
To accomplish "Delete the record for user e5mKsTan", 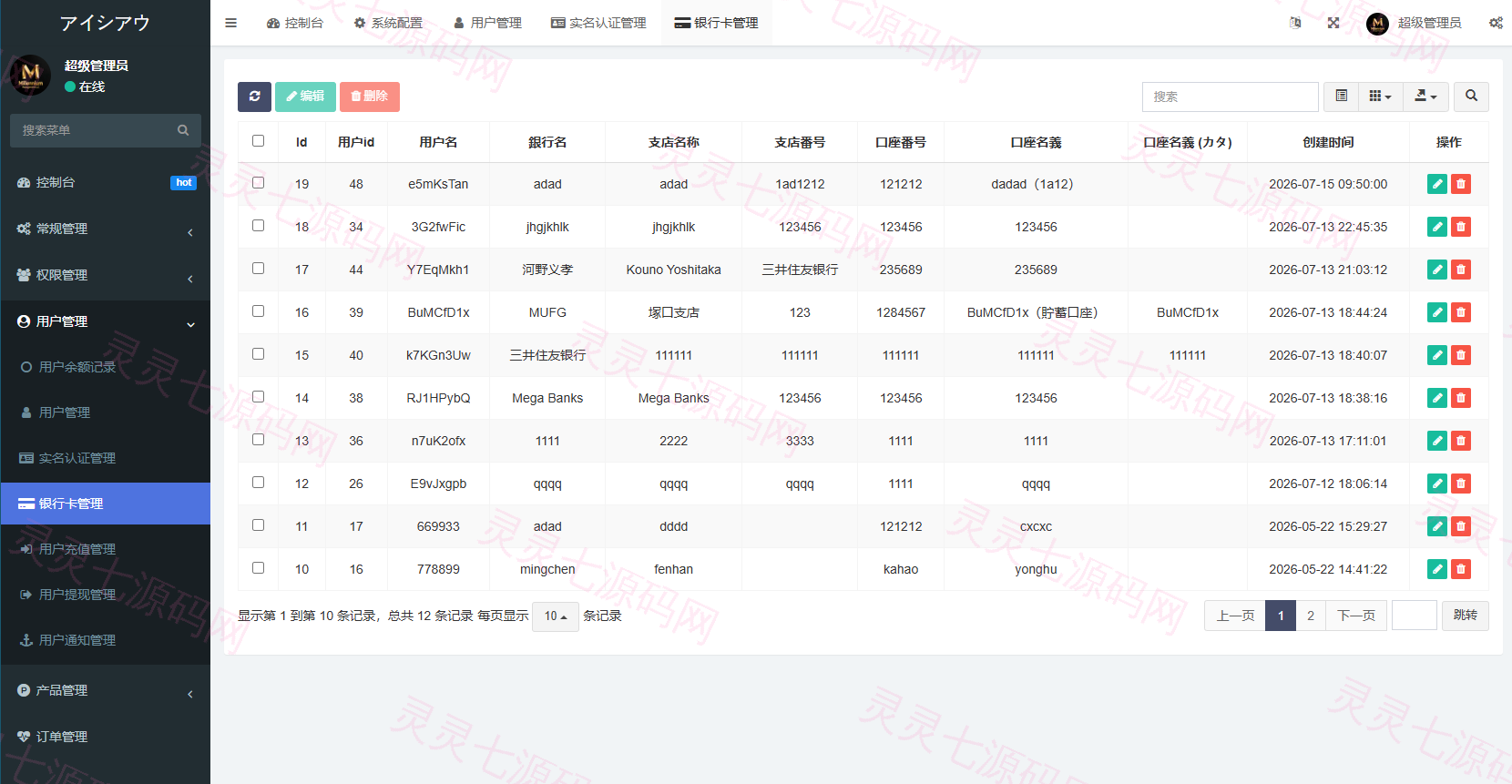I will pyautogui.click(x=1461, y=184).
